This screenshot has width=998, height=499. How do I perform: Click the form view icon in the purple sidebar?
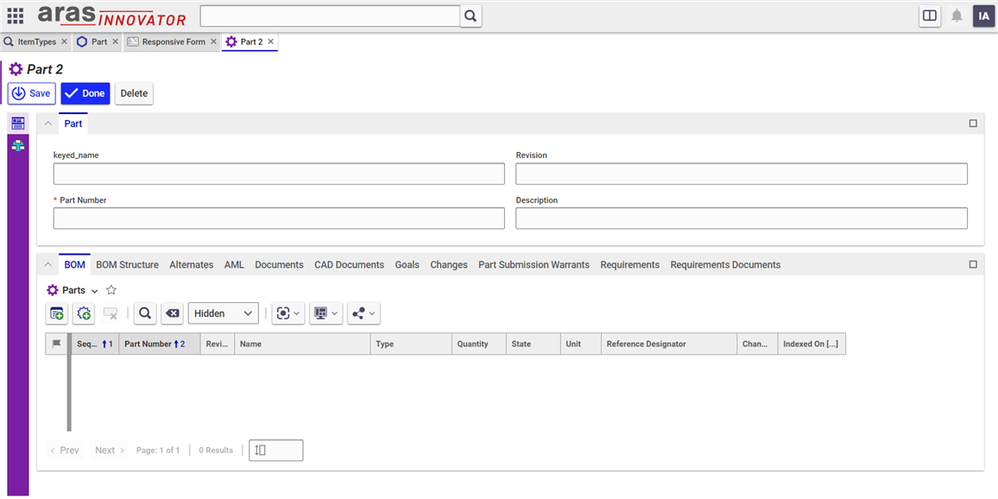[x=18, y=123]
